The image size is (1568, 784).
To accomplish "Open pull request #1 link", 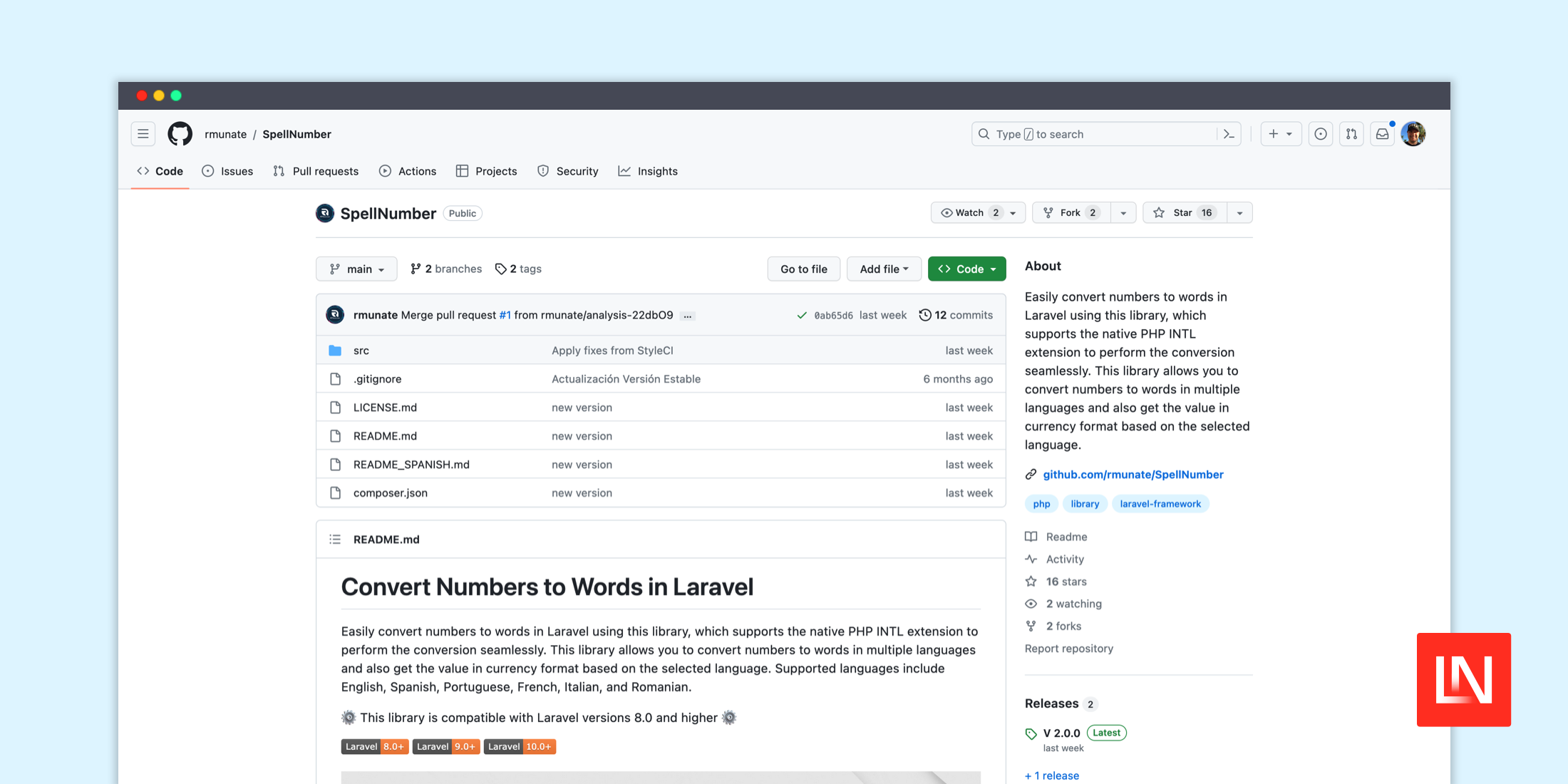I will [x=505, y=315].
